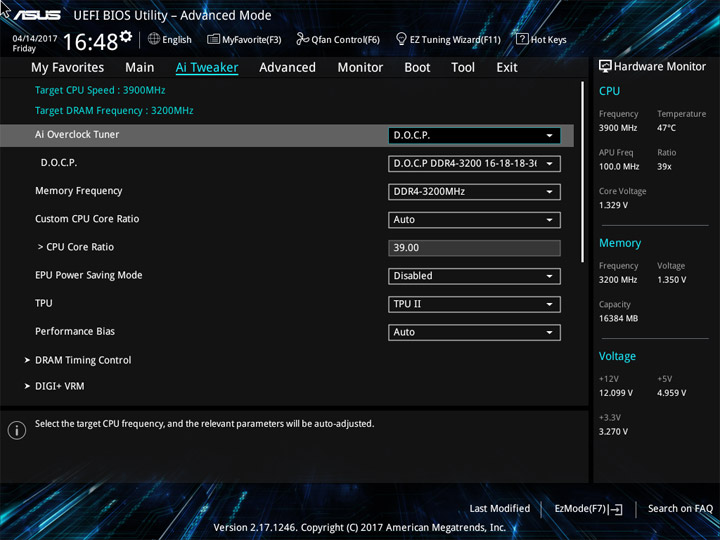Select the Memory Frequency label

click(x=79, y=191)
